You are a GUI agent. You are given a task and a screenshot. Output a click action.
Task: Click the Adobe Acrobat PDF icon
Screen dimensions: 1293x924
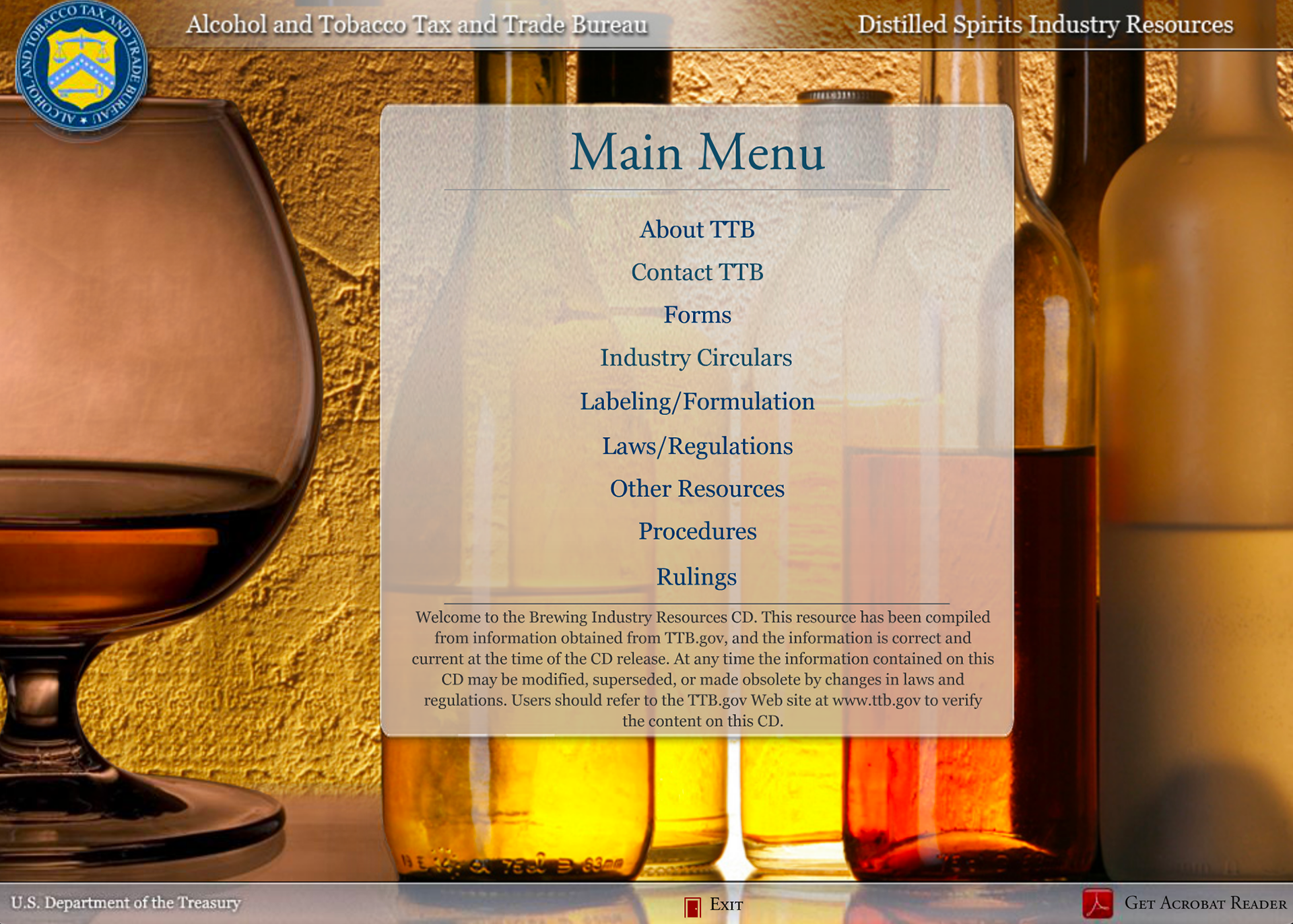pyautogui.click(x=1097, y=904)
